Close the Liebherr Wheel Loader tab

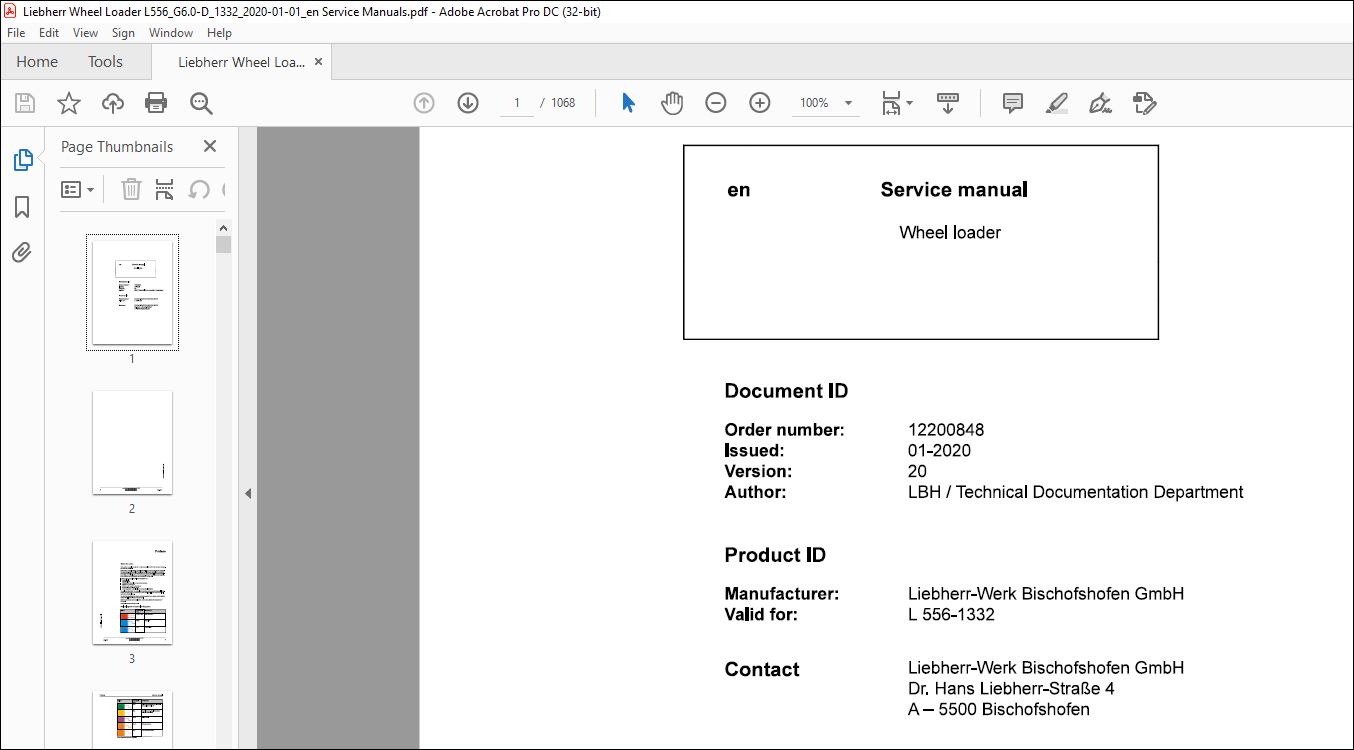pos(318,62)
